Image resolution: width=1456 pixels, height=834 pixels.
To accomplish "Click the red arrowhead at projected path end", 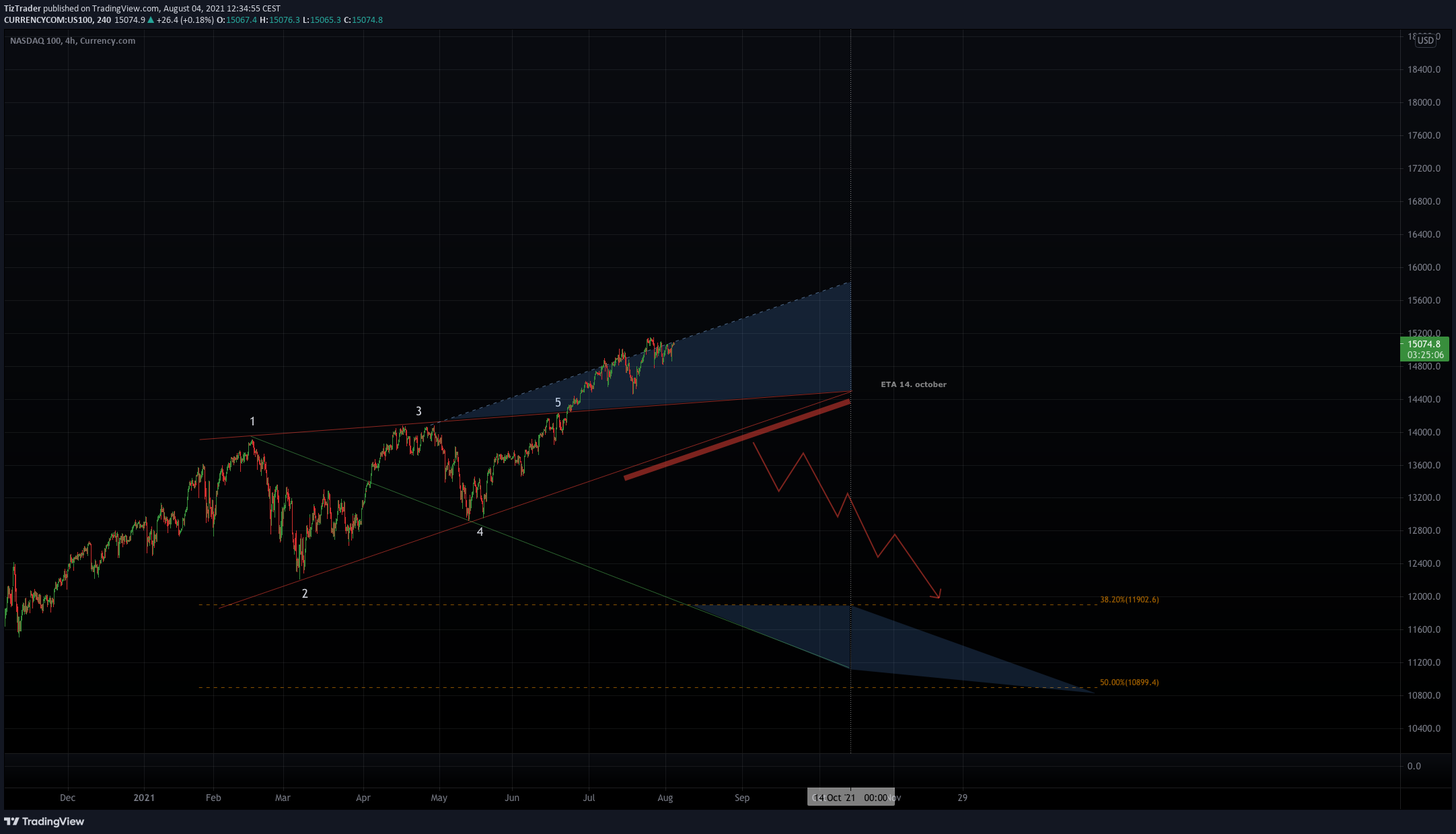I will pos(936,594).
